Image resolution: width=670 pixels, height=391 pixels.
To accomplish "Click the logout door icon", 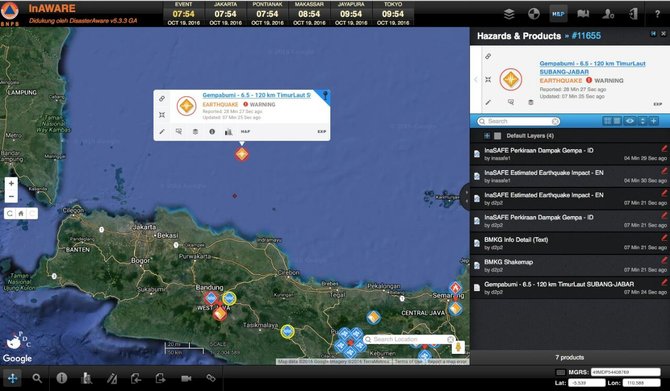I will (x=633, y=14).
